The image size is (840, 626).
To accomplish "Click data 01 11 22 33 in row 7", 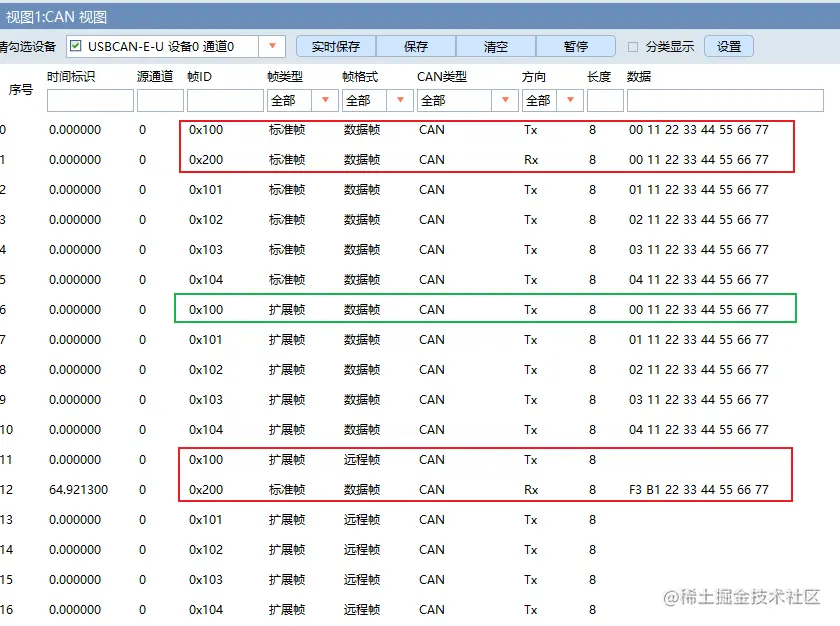I will [x=699, y=340].
